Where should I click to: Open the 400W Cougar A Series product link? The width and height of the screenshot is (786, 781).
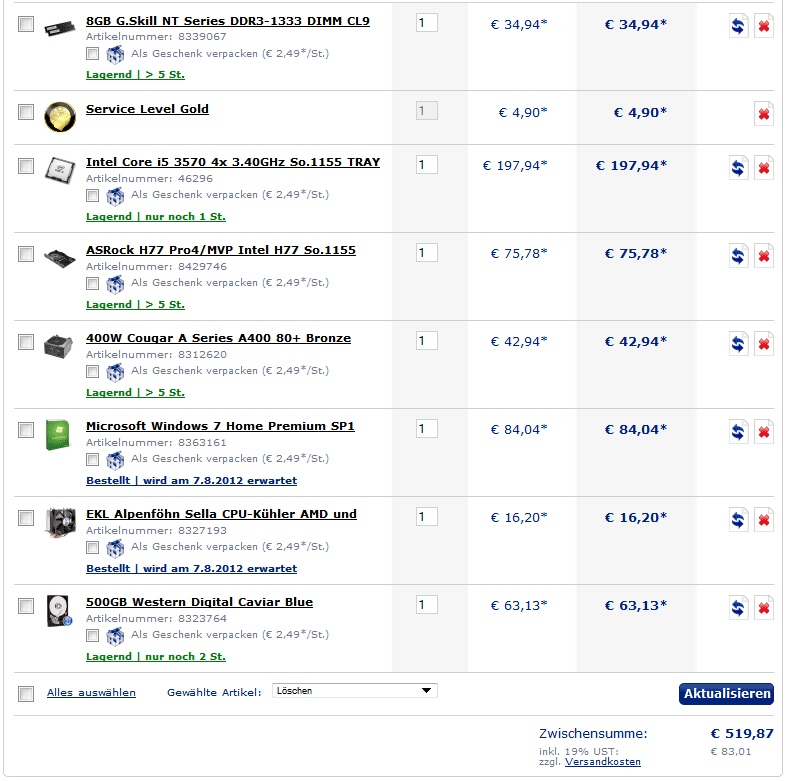(x=218, y=338)
